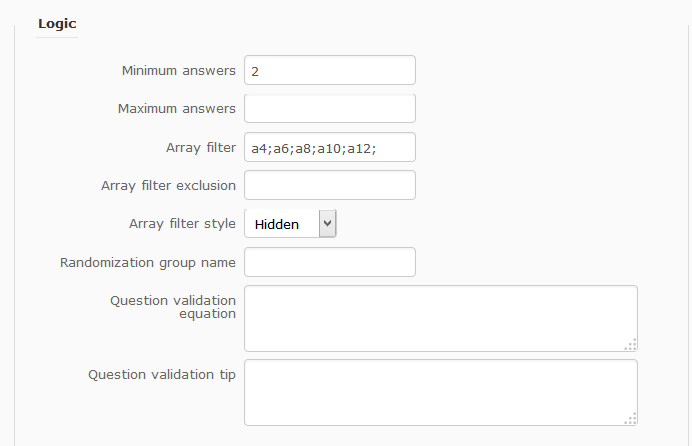Focus the Maximum answers text box
The image size is (692, 446).
point(329,109)
